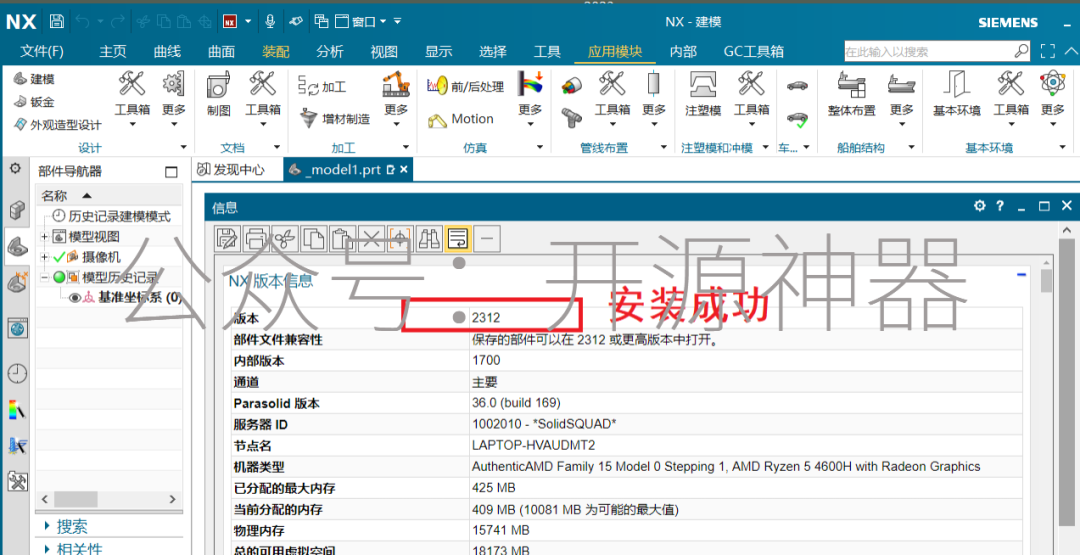The width and height of the screenshot is (1080, 555).
Task: Expand the 摄像机 tree node
Action: pos(45,257)
